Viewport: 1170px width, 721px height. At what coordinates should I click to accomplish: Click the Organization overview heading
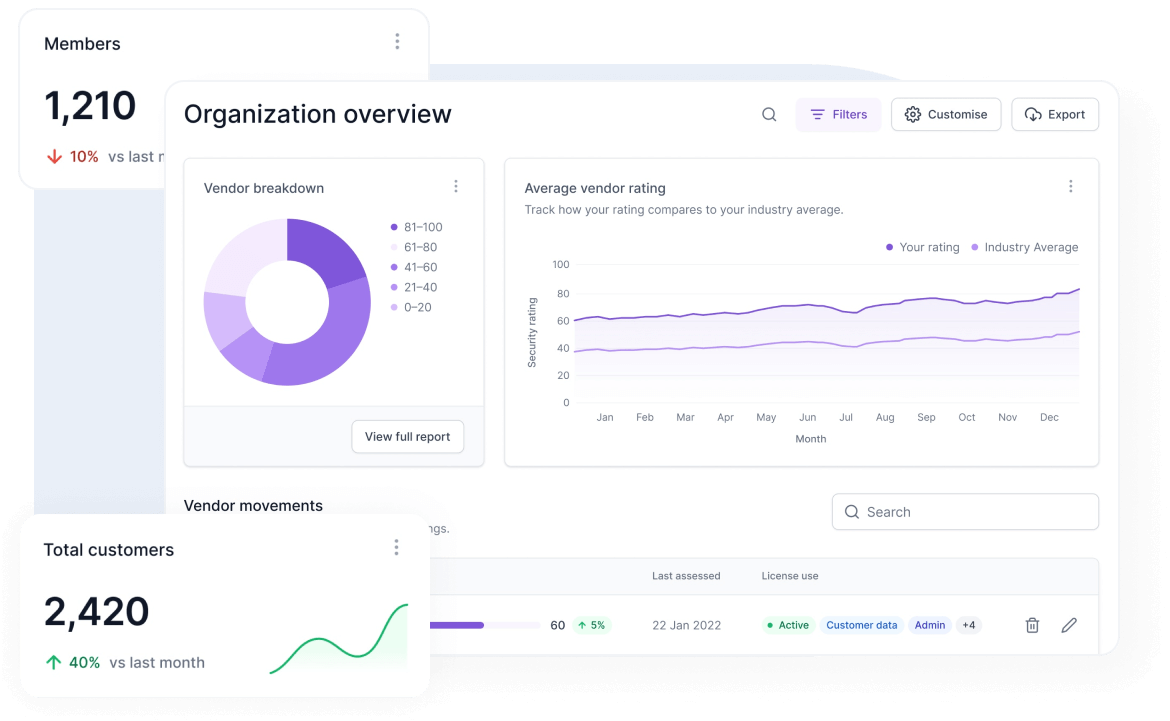pos(318,114)
